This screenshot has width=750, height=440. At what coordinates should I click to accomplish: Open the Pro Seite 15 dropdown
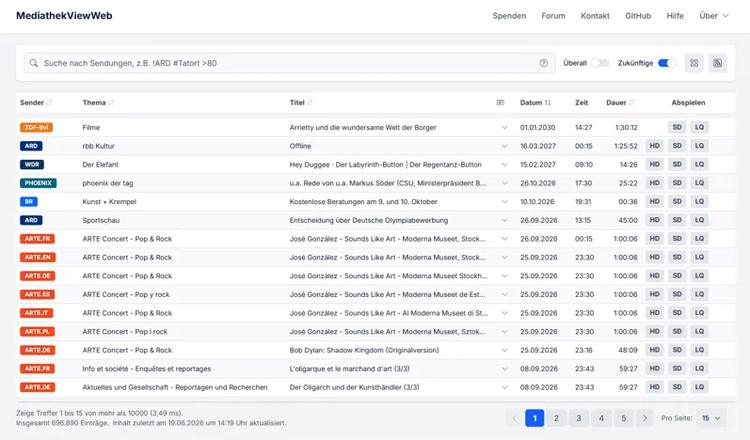(x=711, y=418)
